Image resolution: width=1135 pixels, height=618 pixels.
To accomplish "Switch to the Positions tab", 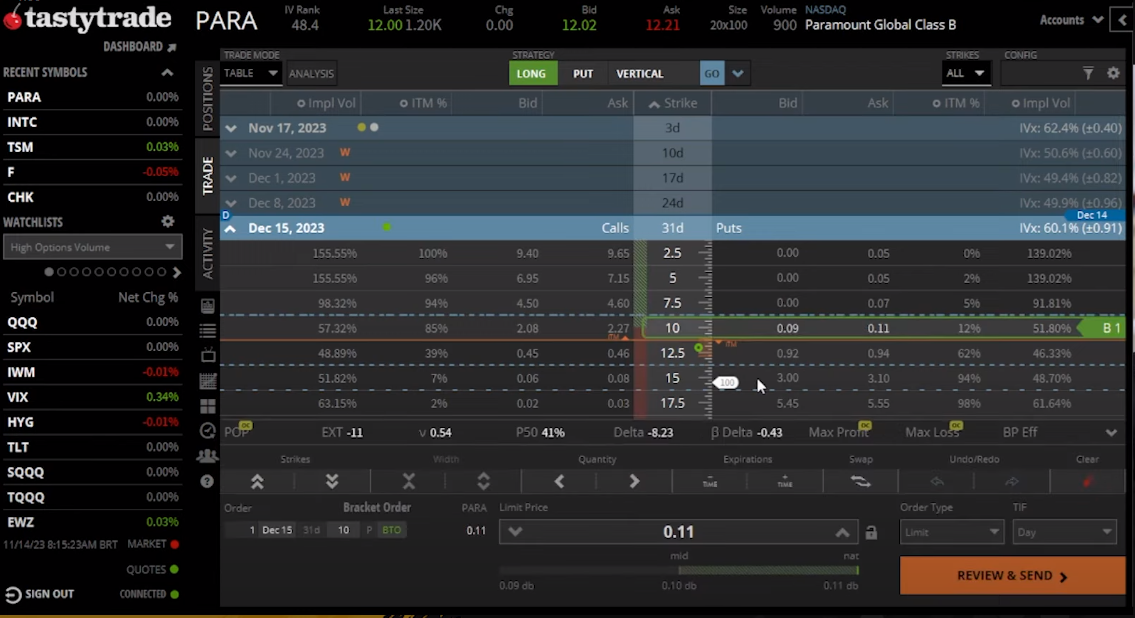I will pyautogui.click(x=208, y=100).
